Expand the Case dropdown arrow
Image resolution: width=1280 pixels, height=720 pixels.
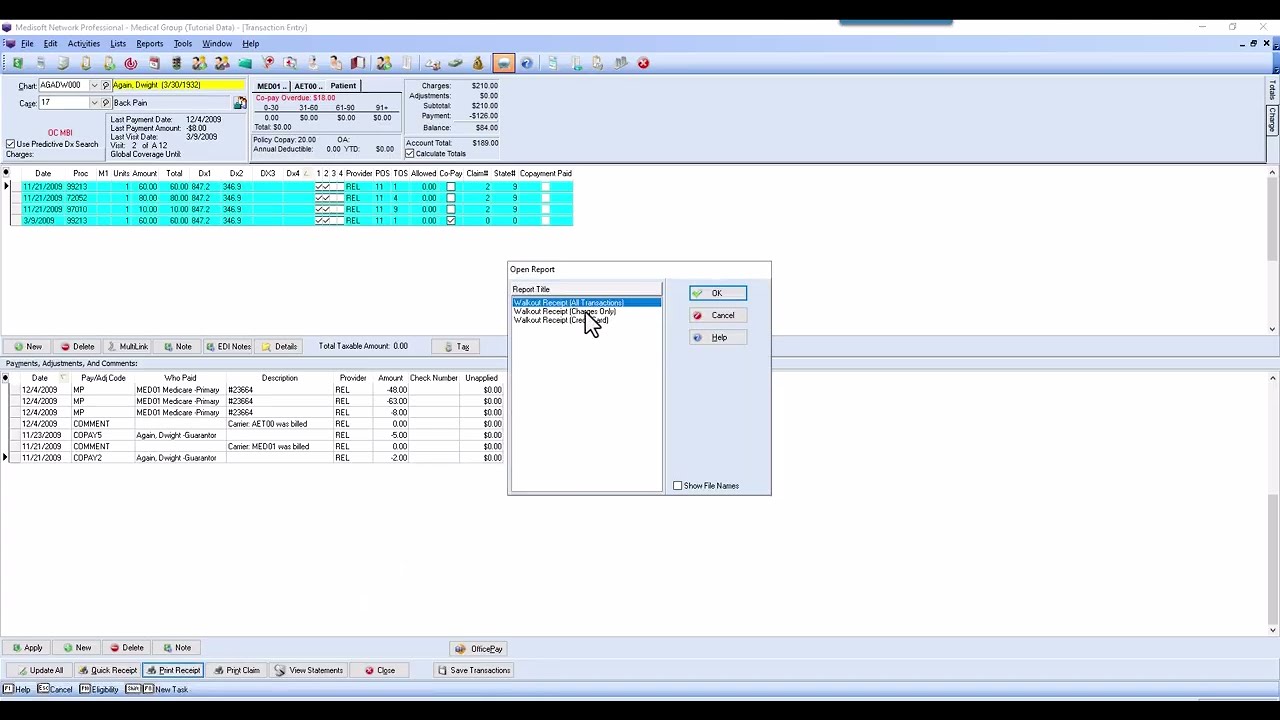94,103
